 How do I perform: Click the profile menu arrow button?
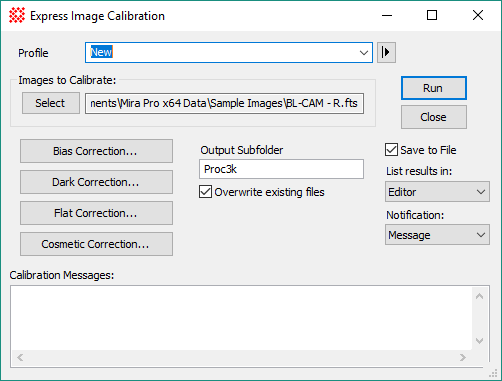pos(386,52)
